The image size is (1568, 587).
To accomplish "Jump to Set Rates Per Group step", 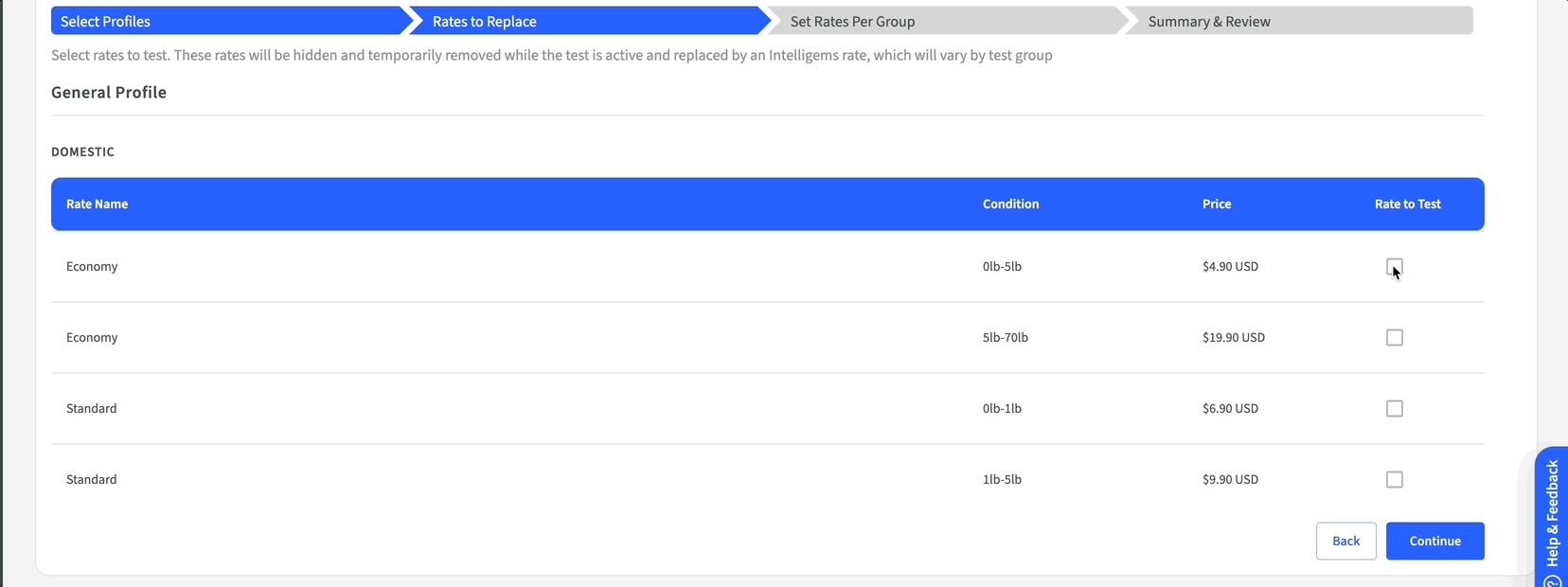I will coord(852,21).
